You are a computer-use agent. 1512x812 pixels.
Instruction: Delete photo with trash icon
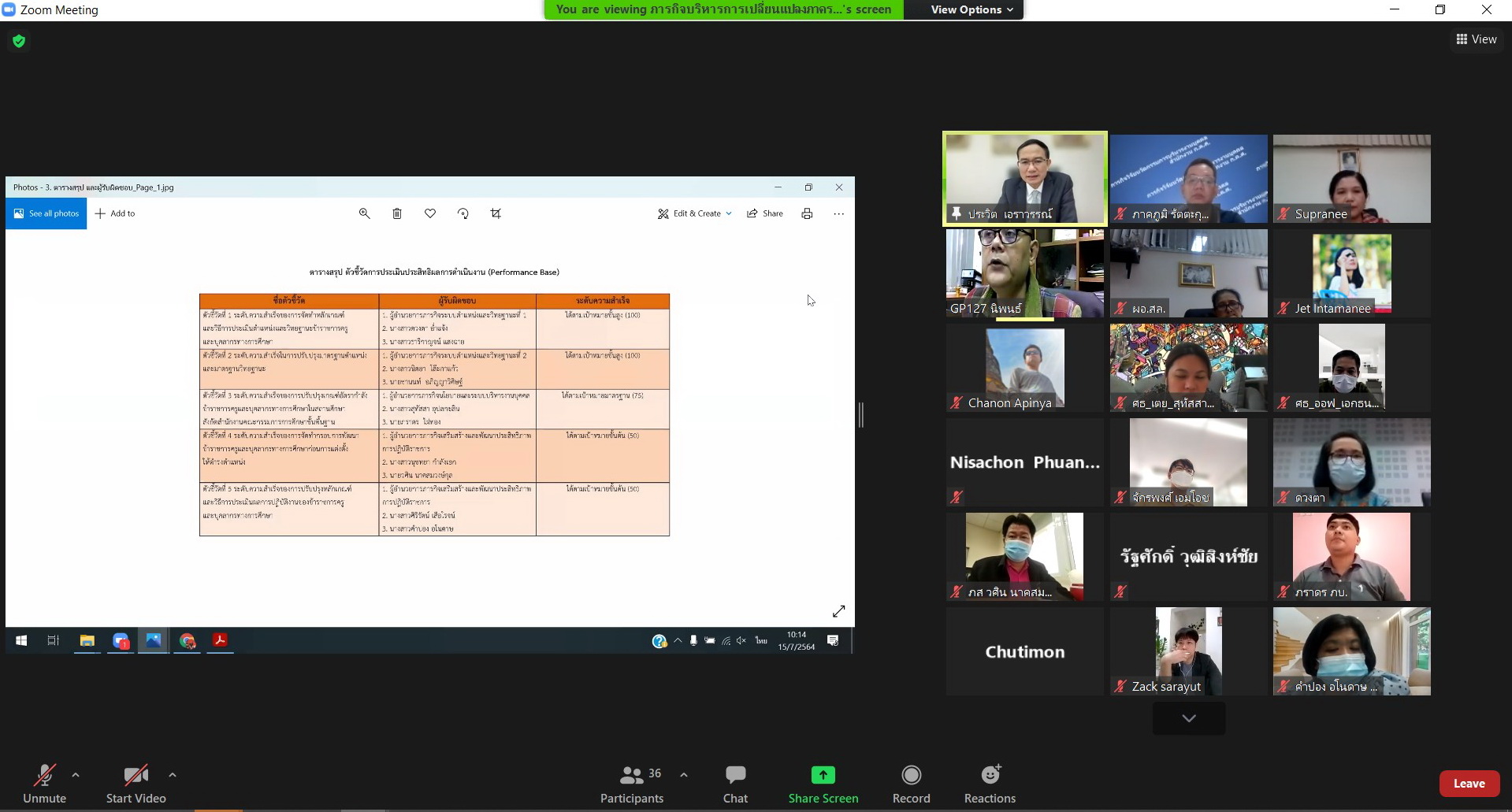pyautogui.click(x=397, y=213)
